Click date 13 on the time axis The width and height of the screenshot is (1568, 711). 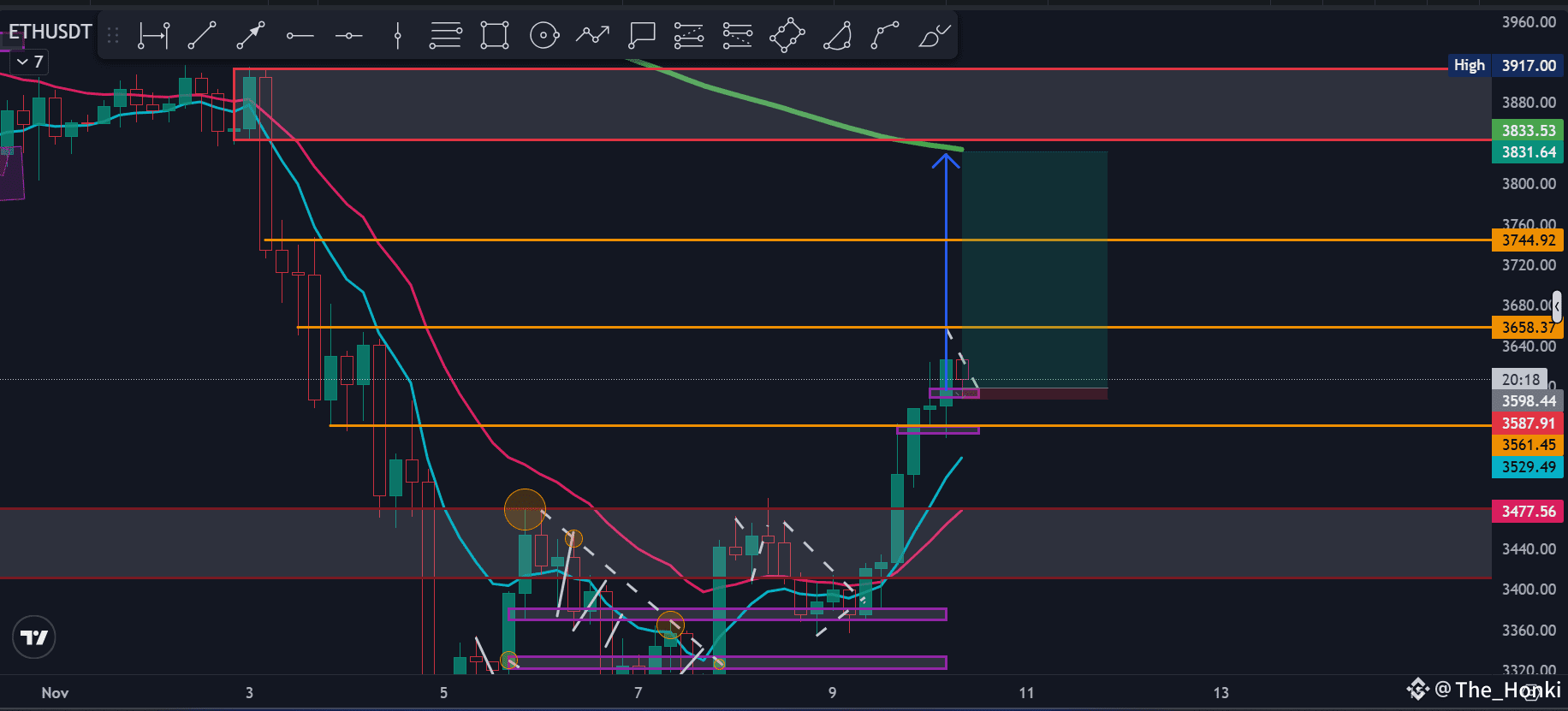pos(1221,693)
